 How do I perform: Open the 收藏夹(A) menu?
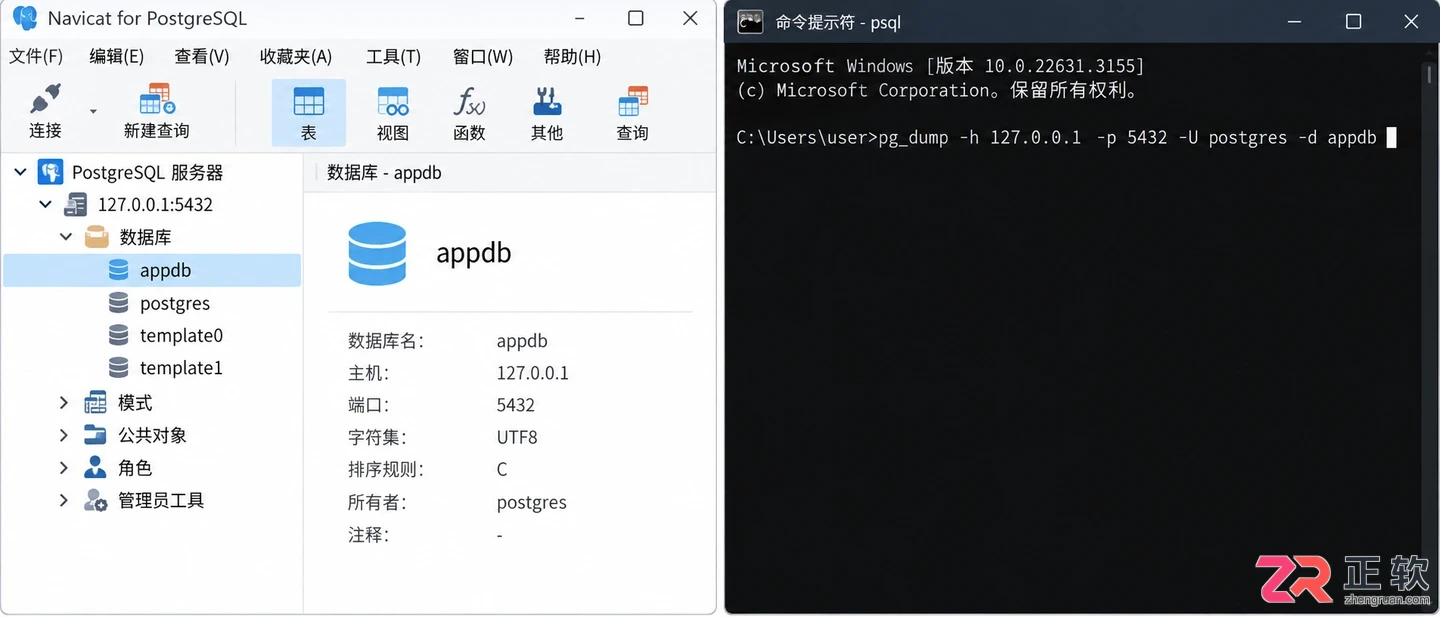(296, 57)
